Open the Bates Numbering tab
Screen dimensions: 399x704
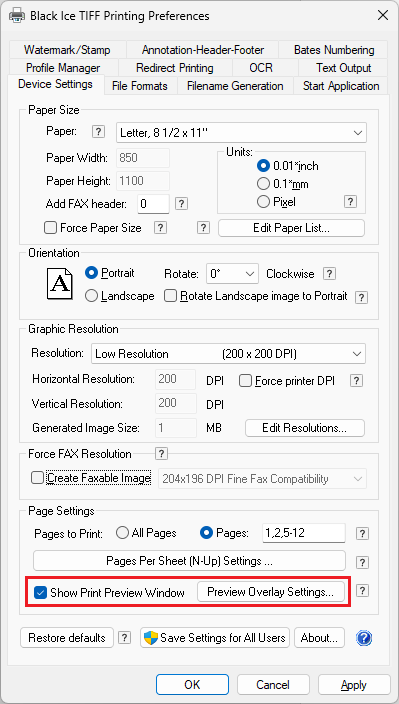[334, 50]
